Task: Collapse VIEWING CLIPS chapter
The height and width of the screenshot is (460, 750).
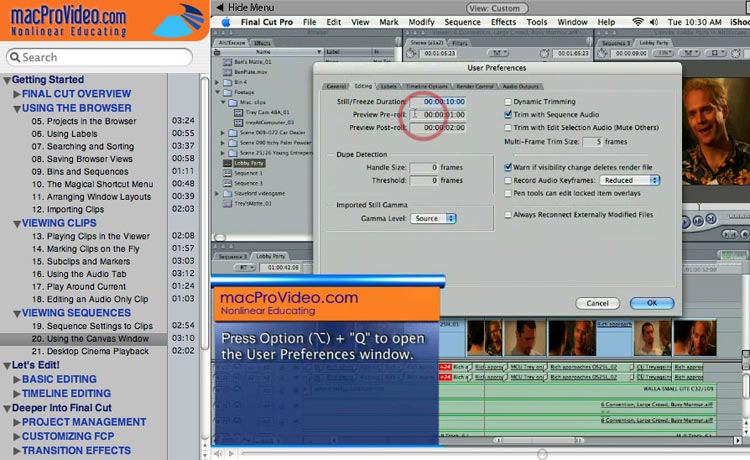Action: (17, 224)
